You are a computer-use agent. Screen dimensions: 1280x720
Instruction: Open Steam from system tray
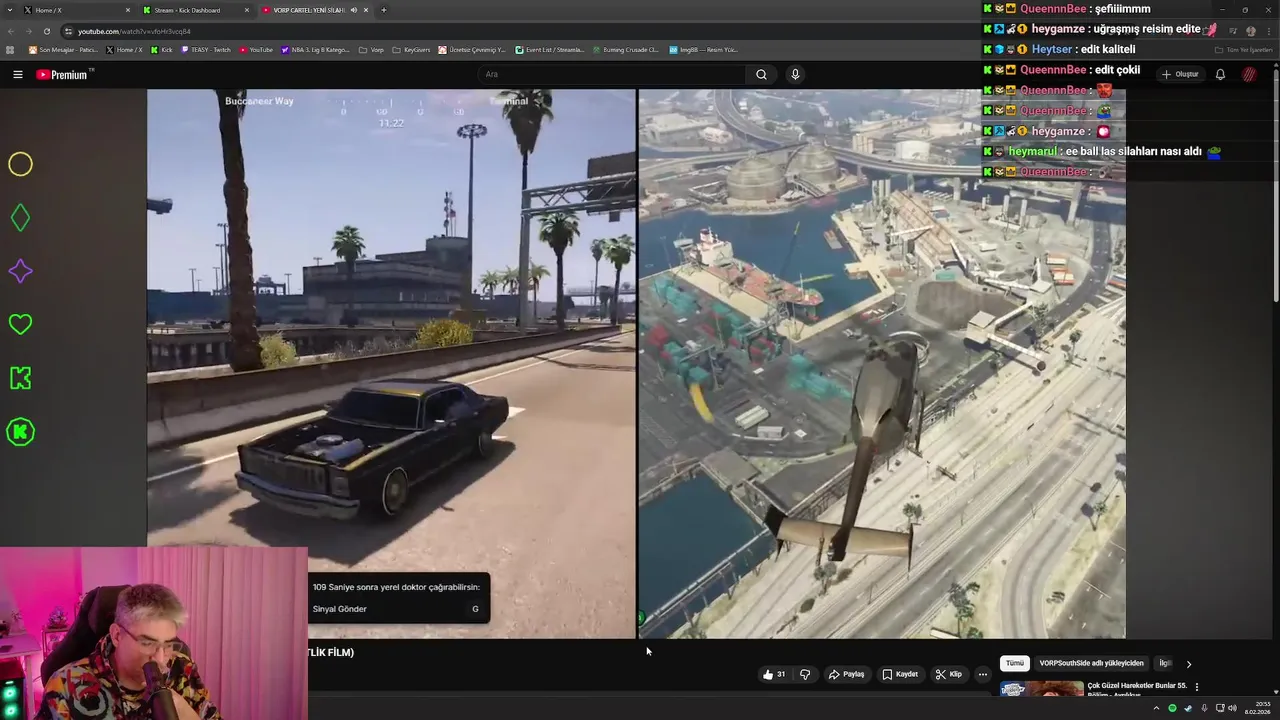tap(1187, 708)
